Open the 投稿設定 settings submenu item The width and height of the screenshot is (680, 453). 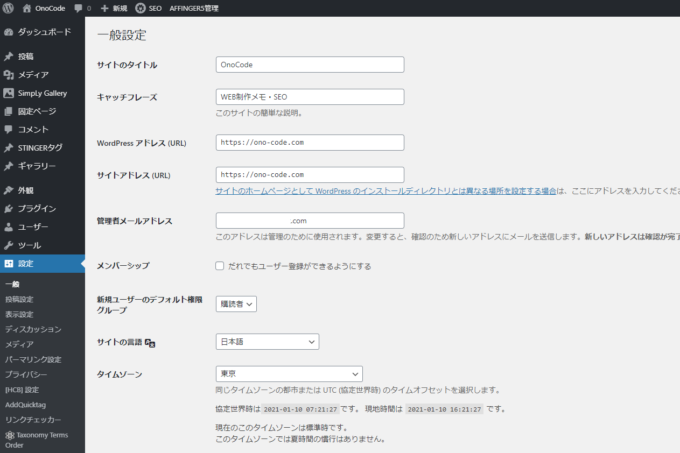pos(19,299)
